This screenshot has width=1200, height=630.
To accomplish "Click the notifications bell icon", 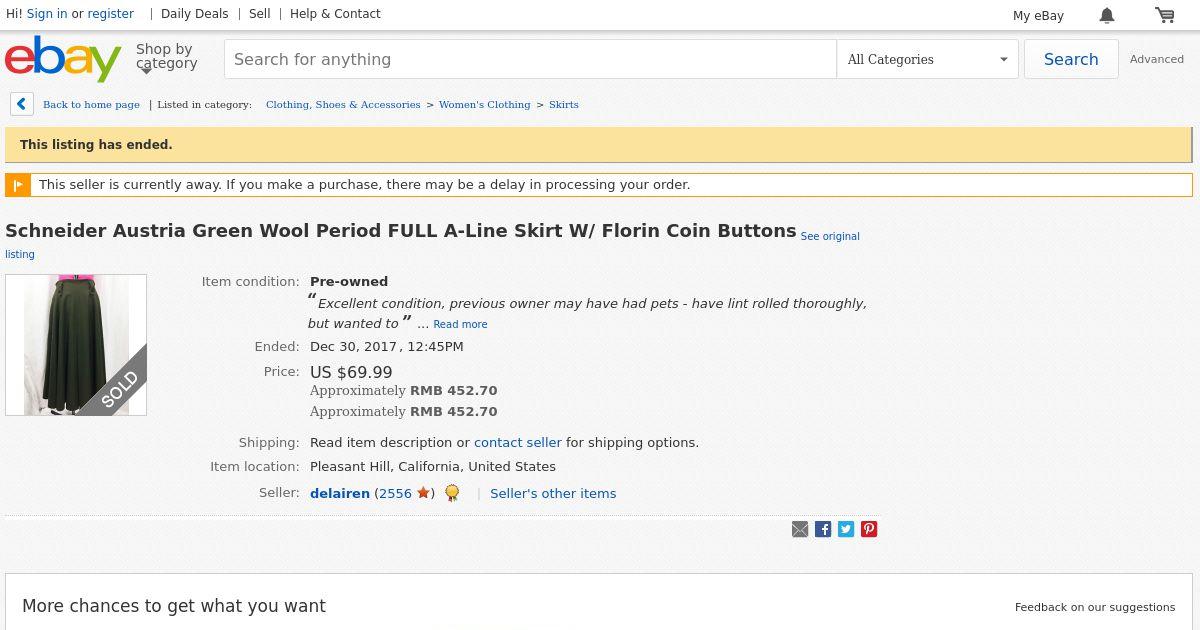I will (1107, 15).
